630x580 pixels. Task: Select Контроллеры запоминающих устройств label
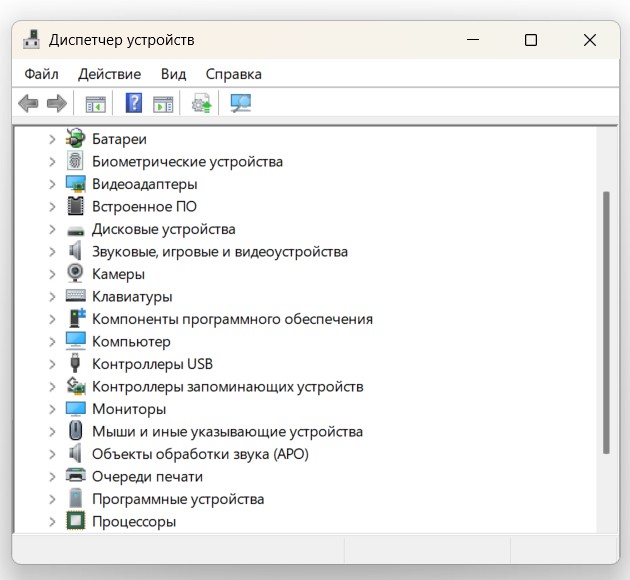coord(228,387)
